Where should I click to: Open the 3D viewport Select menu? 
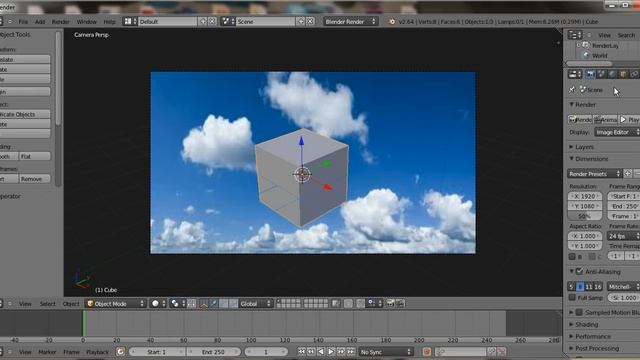(47, 304)
